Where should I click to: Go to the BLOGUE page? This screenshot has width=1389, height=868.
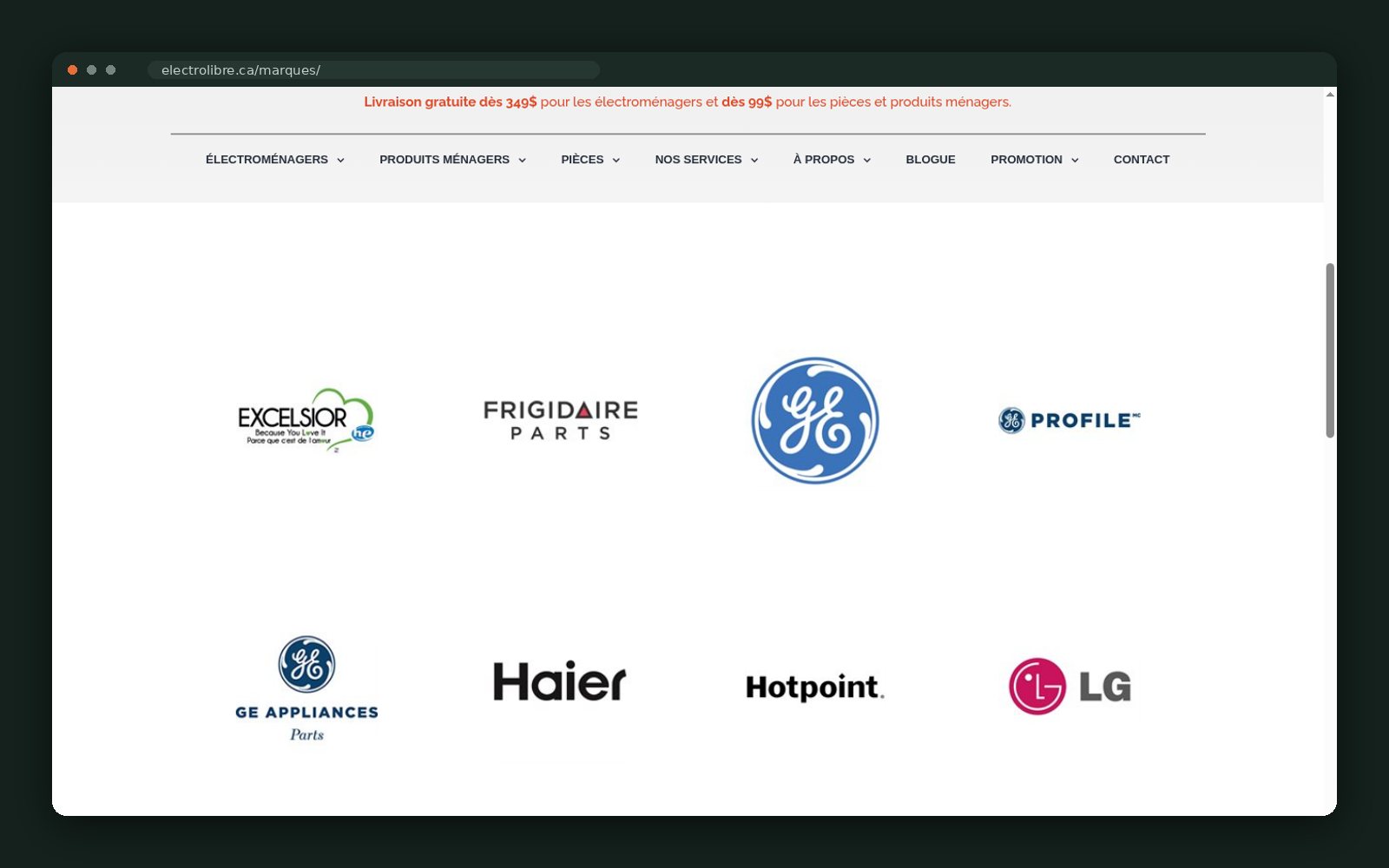(931, 160)
